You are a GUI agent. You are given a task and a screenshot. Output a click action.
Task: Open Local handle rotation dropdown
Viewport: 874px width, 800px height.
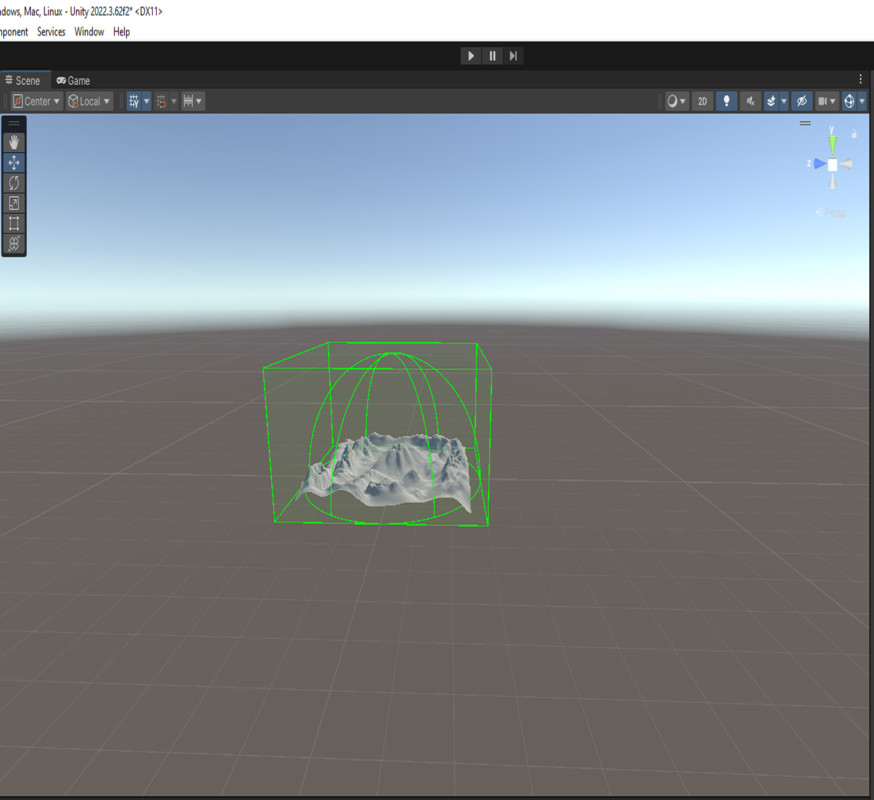89,101
